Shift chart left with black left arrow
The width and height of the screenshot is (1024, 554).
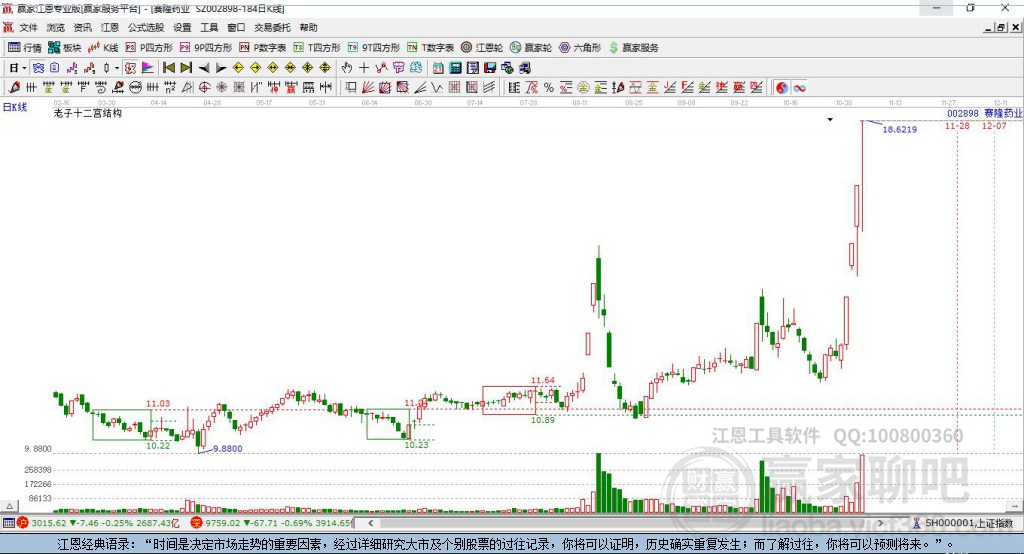tap(204, 68)
